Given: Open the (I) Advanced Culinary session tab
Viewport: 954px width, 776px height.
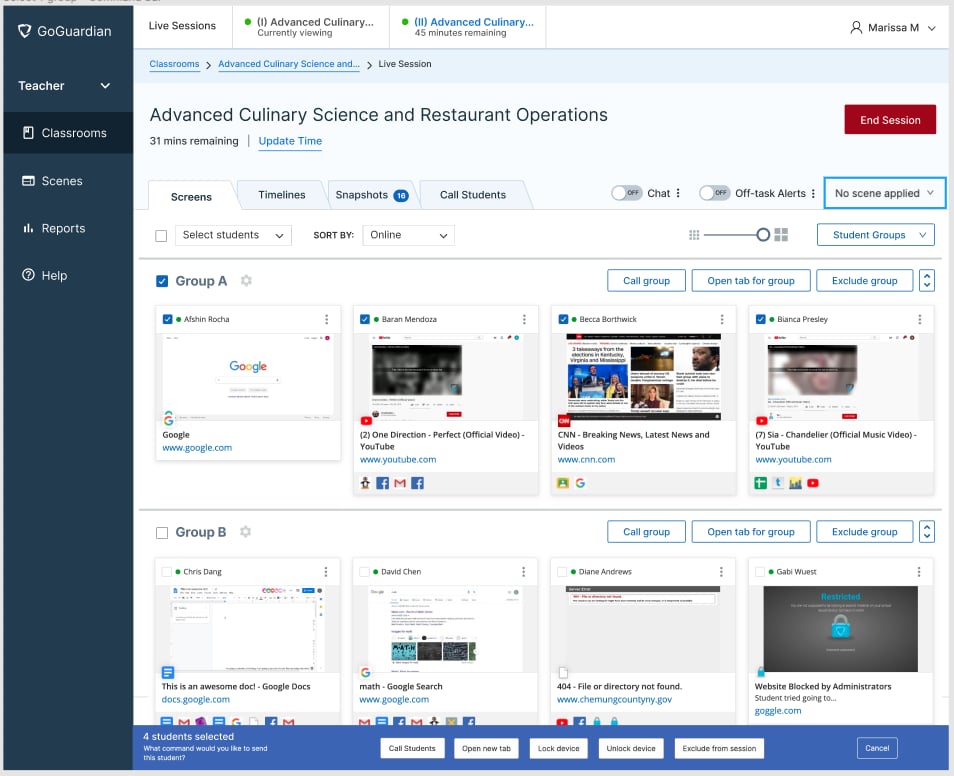Looking at the screenshot, I should (x=310, y=27).
